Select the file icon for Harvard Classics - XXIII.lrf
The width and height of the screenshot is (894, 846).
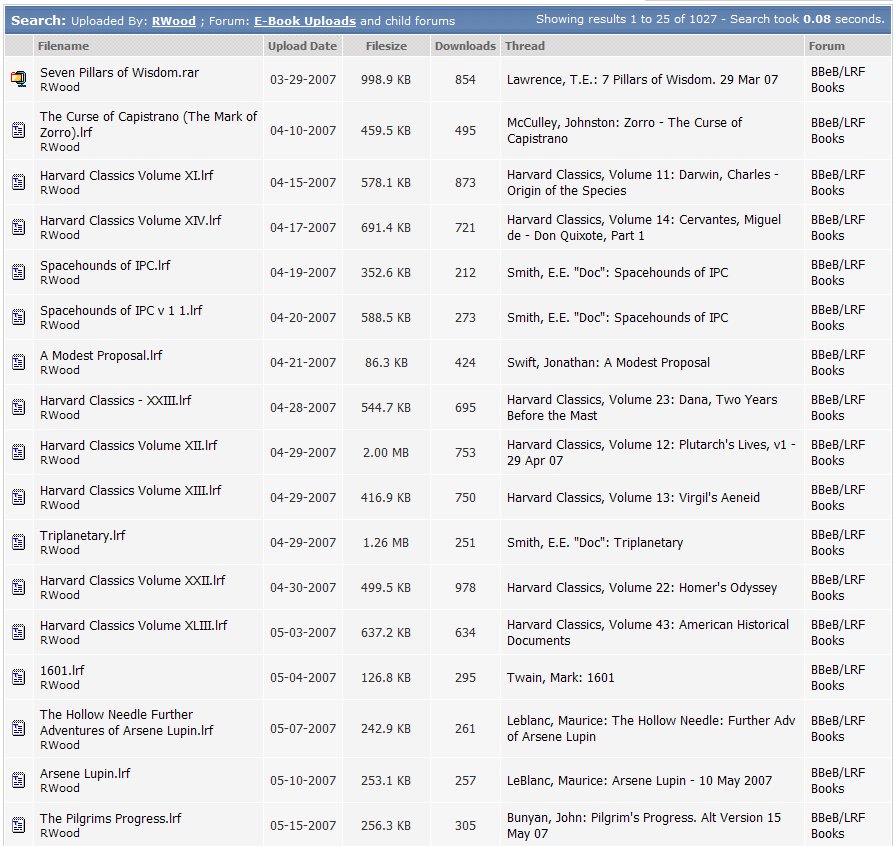tap(19, 408)
